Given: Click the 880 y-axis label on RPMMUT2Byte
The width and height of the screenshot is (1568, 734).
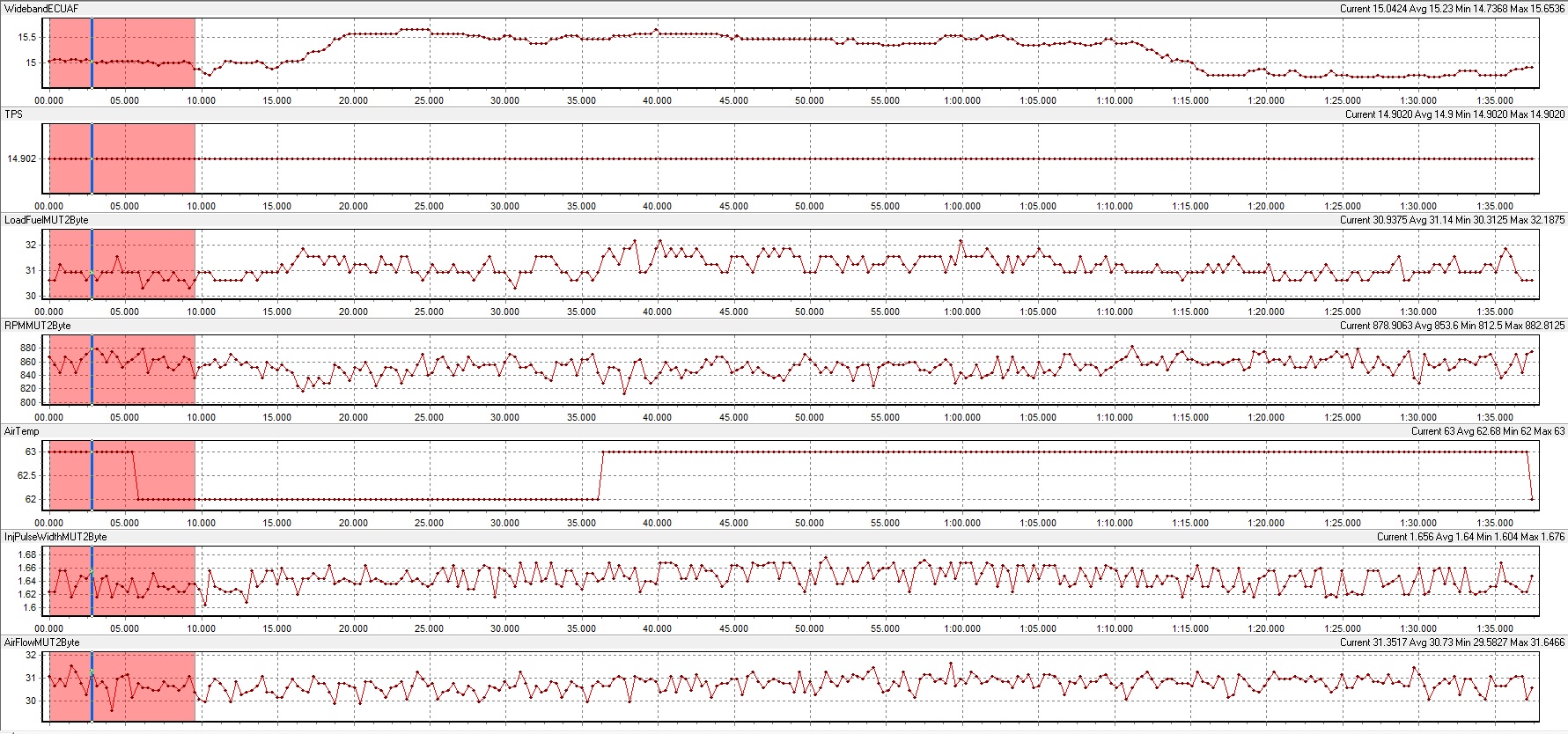Looking at the screenshot, I should (28, 349).
